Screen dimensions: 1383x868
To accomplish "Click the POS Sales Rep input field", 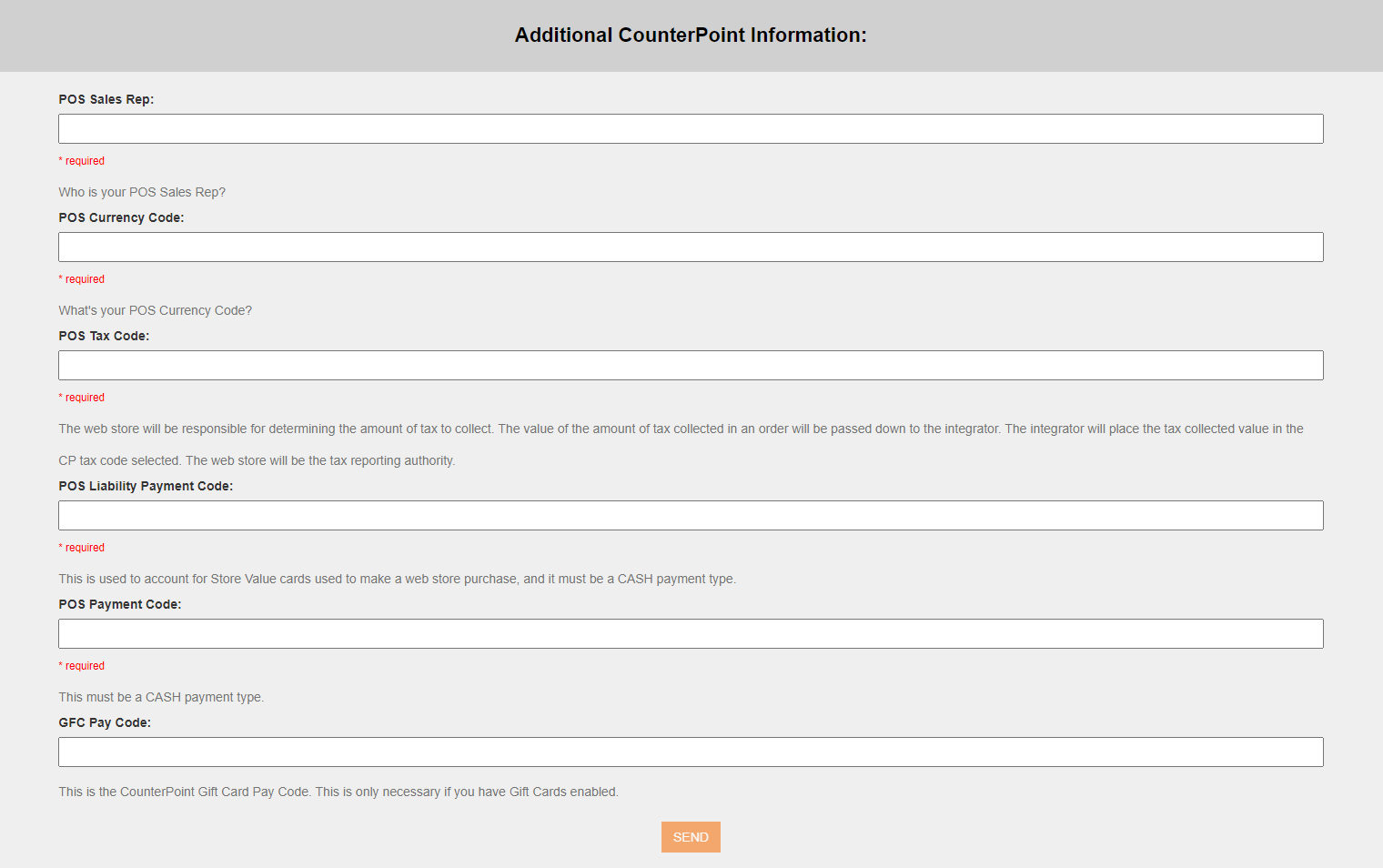I will (x=691, y=128).
